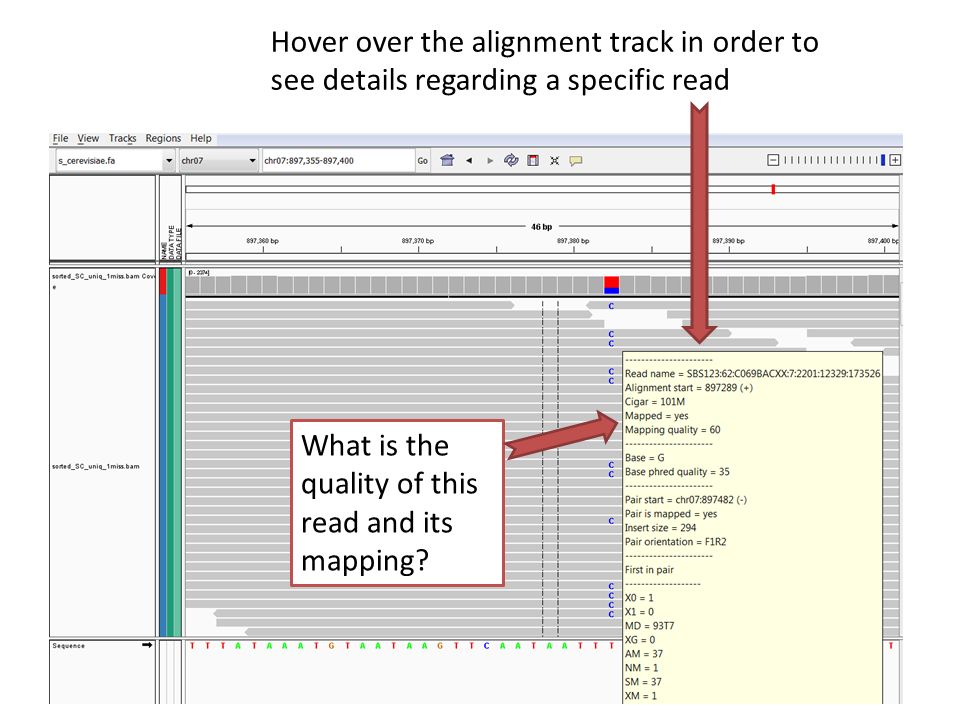This screenshot has width=960, height=720.
Task: Click the Base phred quality = 35 line
Action: (x=677, y=472)
